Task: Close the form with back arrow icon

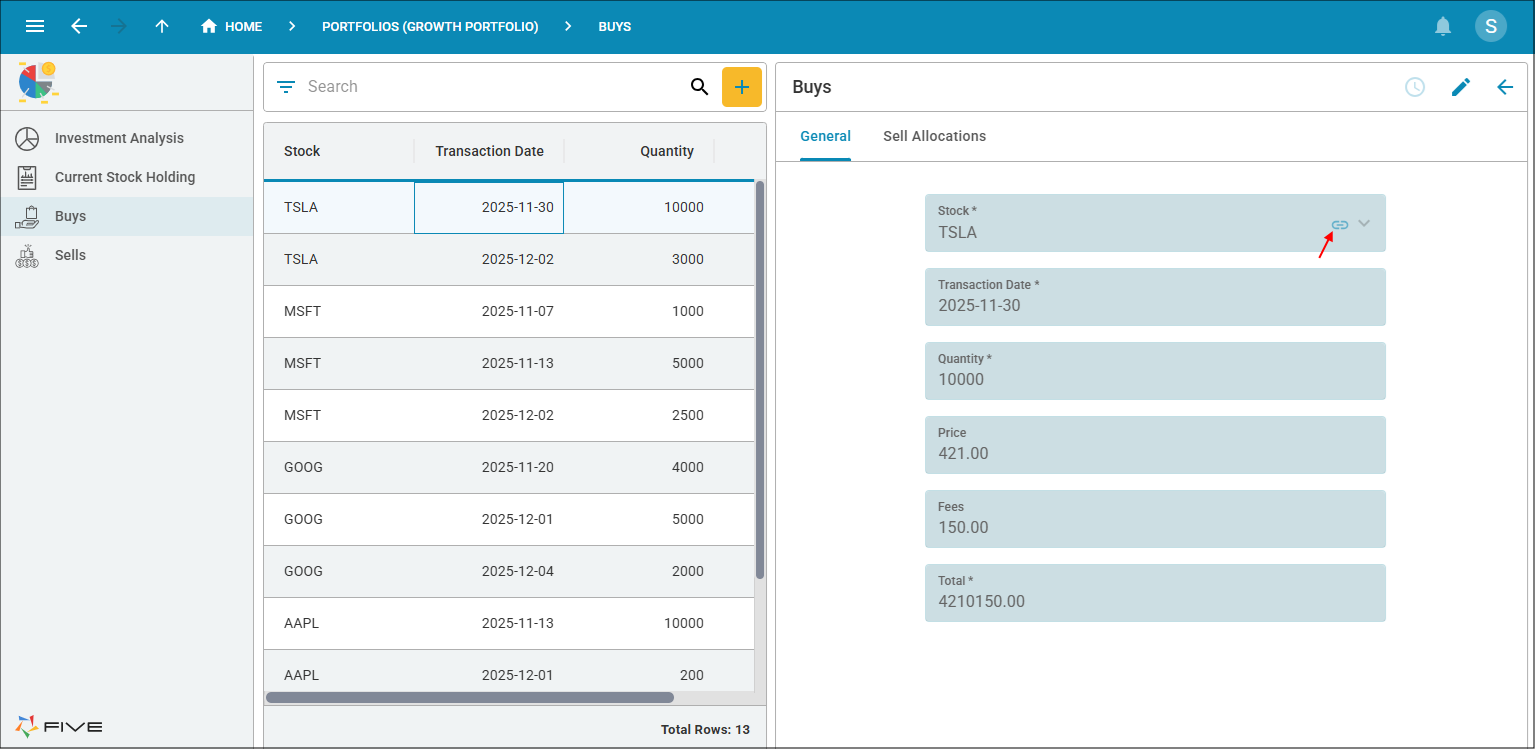Action: coord(1505,87)
